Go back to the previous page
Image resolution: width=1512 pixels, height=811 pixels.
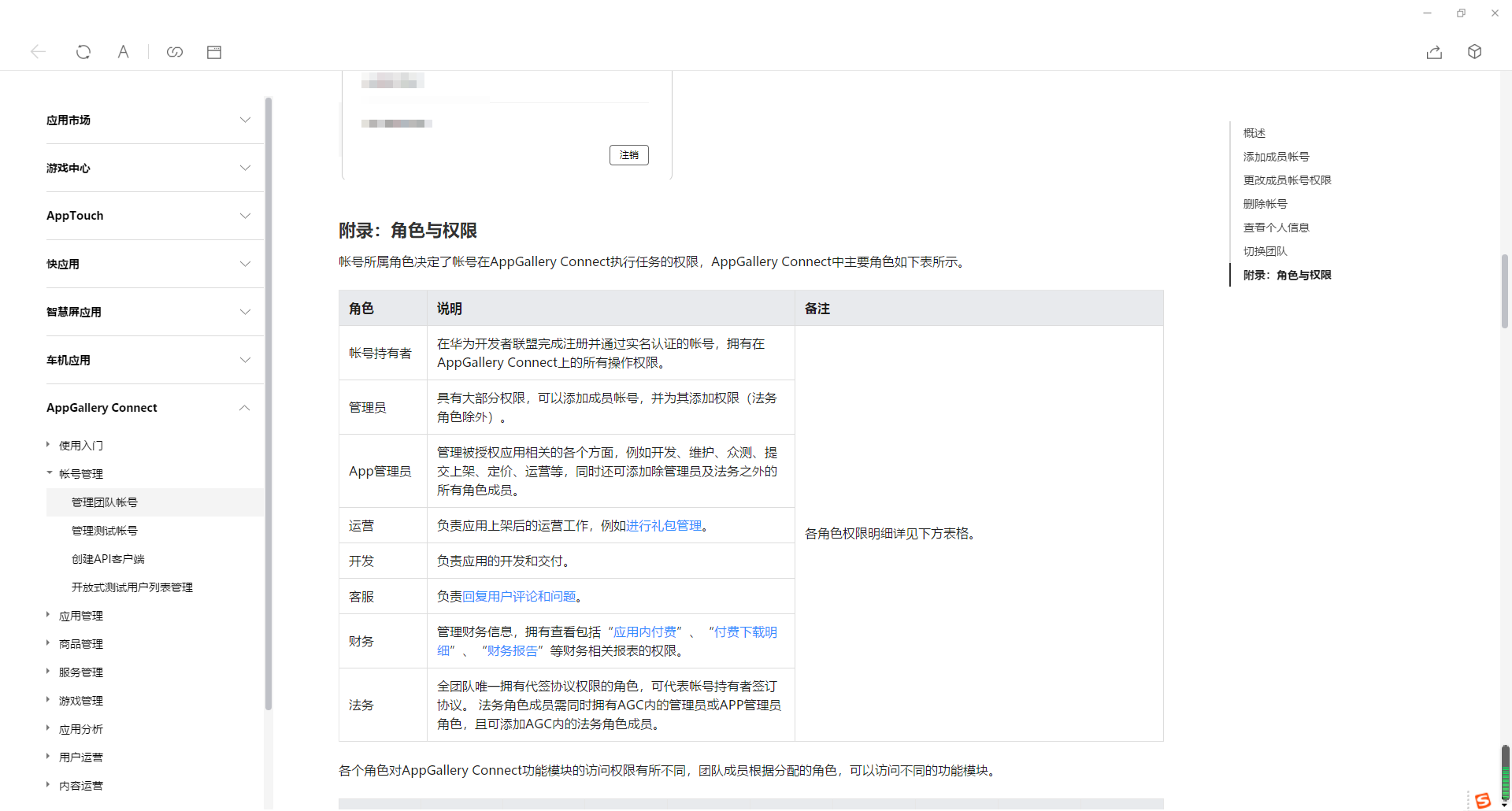coord(37,51)
